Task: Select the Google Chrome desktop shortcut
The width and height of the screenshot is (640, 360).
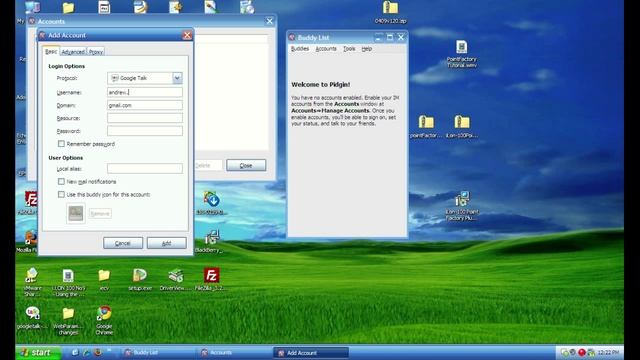Action: [104, 320]
